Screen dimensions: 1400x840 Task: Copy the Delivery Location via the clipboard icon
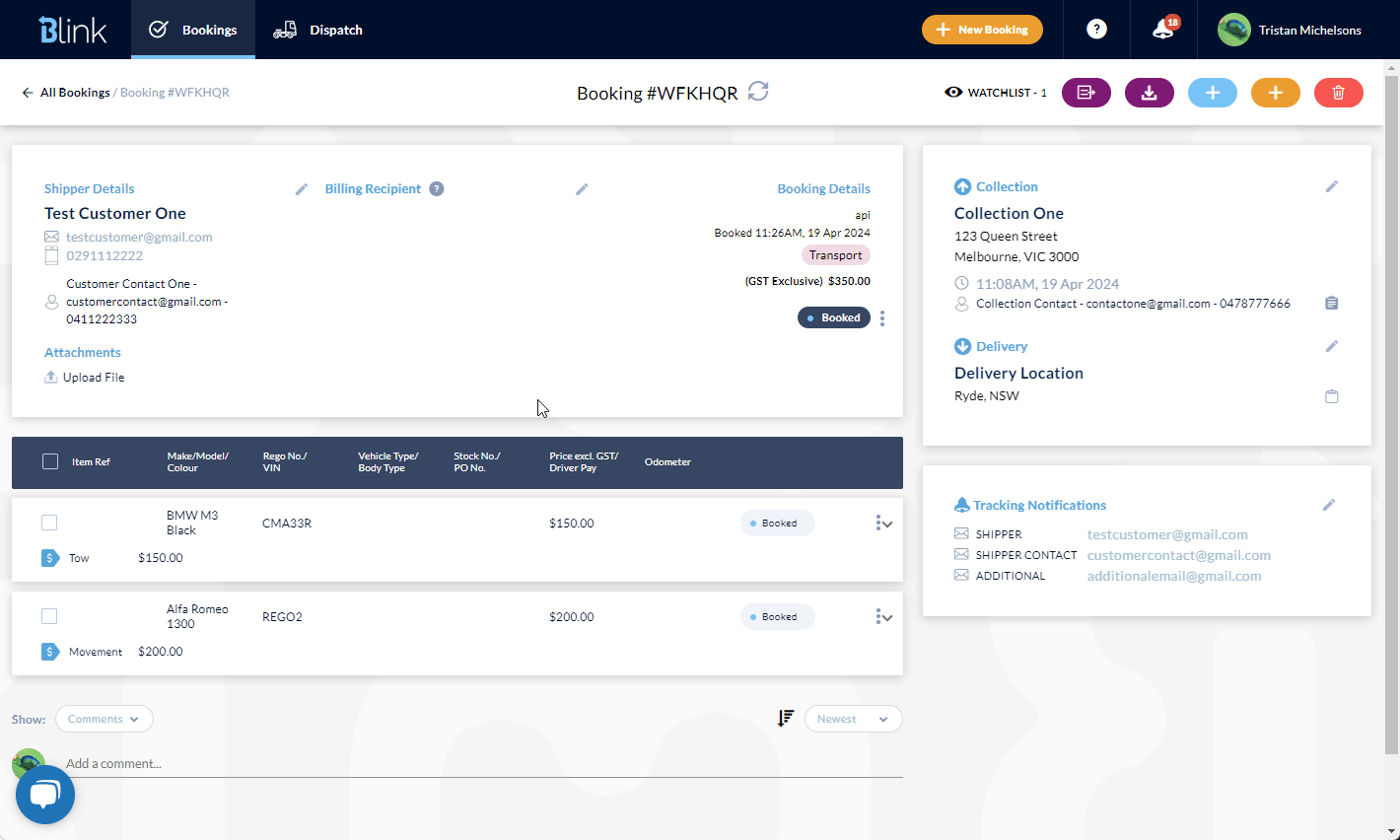[1331, 395]
